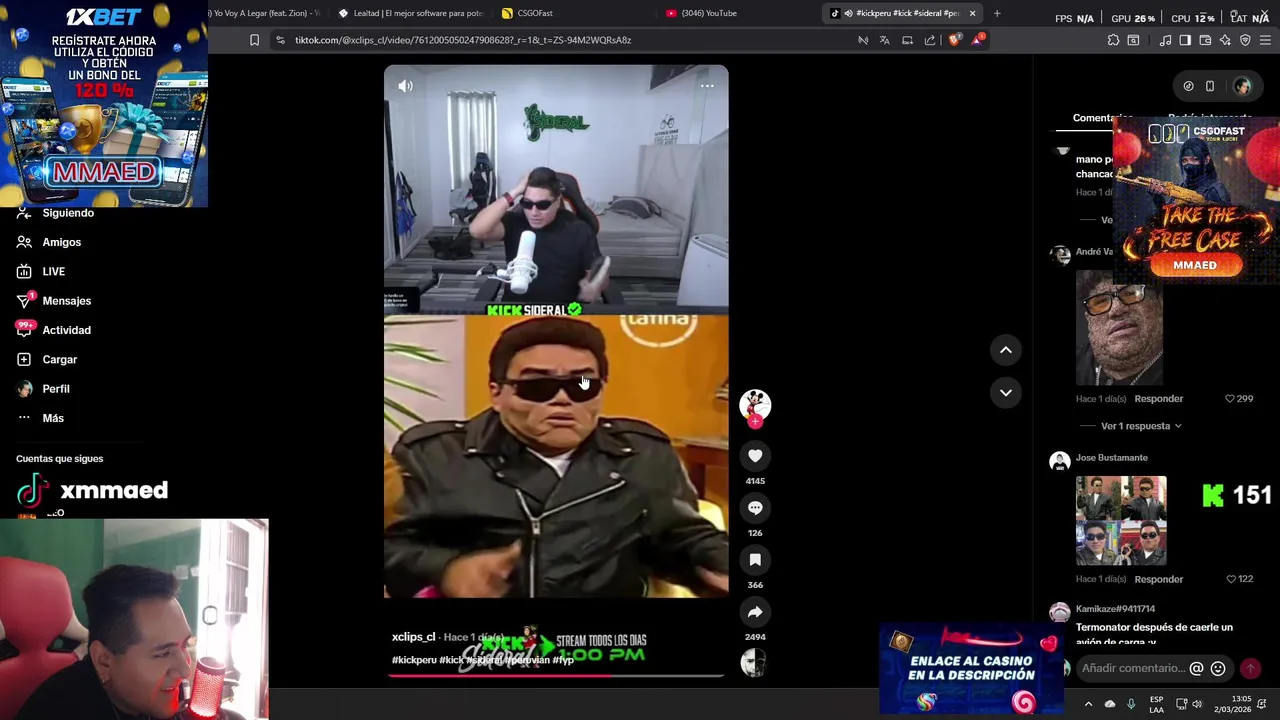Open Siguiendo in the TikTok sidebar
The image size is (1280, 720).
68,213
